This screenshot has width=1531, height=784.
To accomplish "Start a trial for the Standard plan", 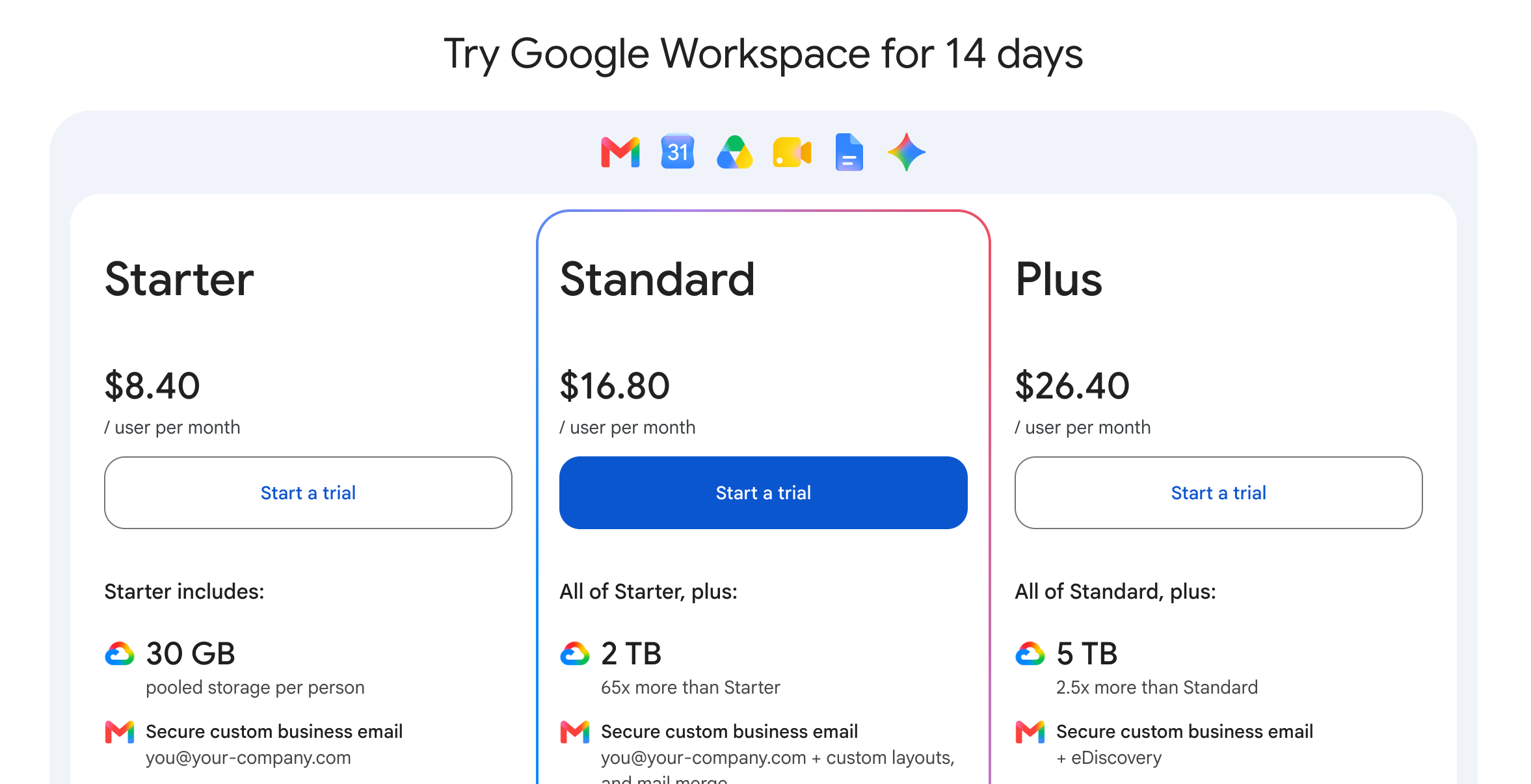I will 764,493.
